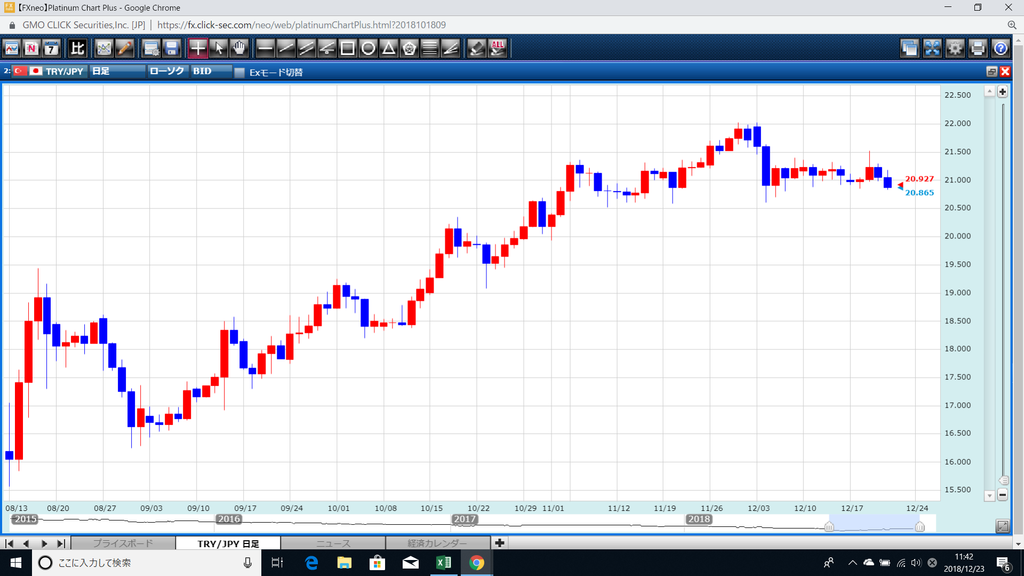The image size is (1024, 576).
Task: Open the TRY/JPY currency pair dropdown
Action: pos(52,71)
